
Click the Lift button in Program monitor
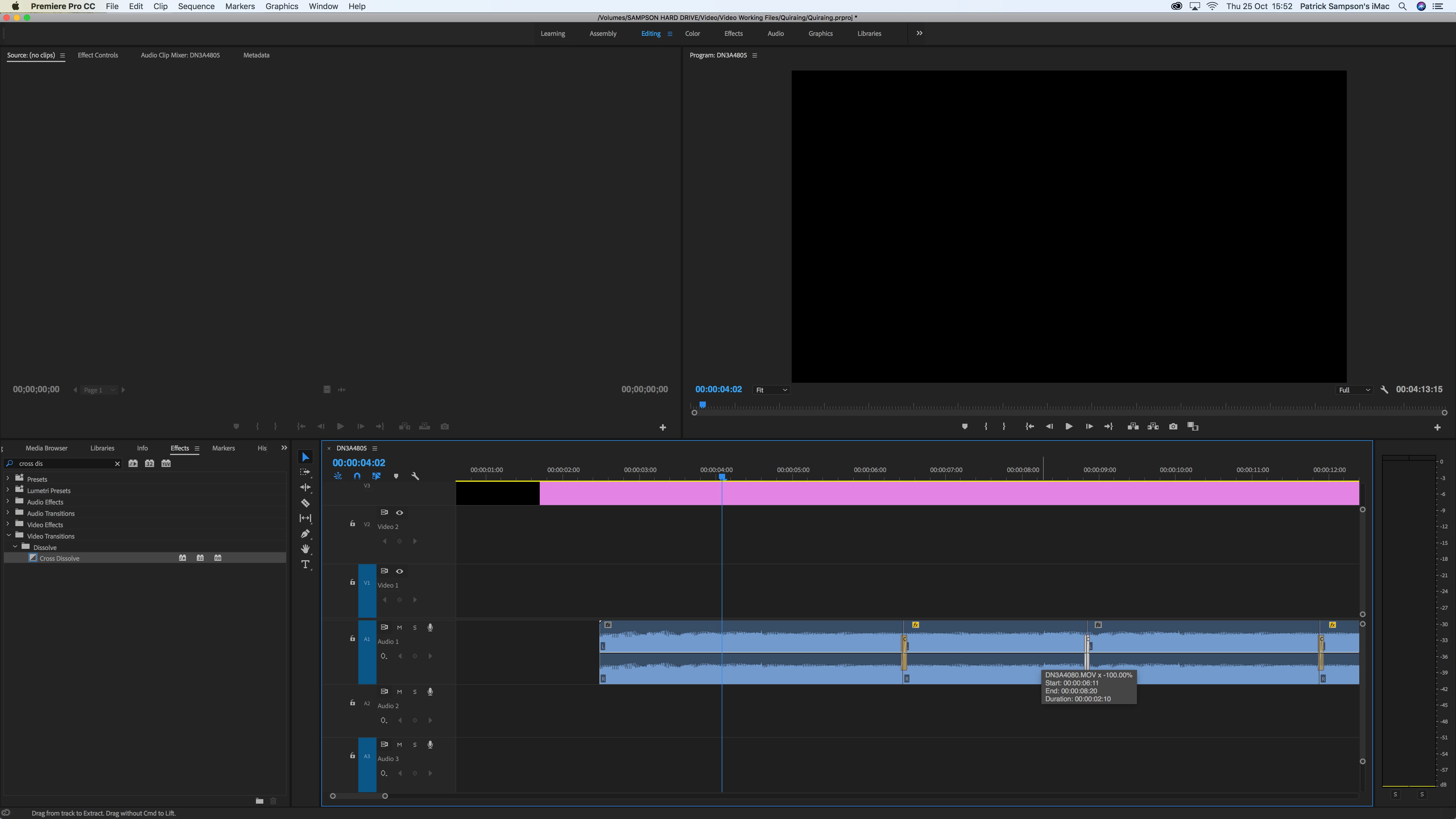pyautogui.click(x=1133, y=426)
